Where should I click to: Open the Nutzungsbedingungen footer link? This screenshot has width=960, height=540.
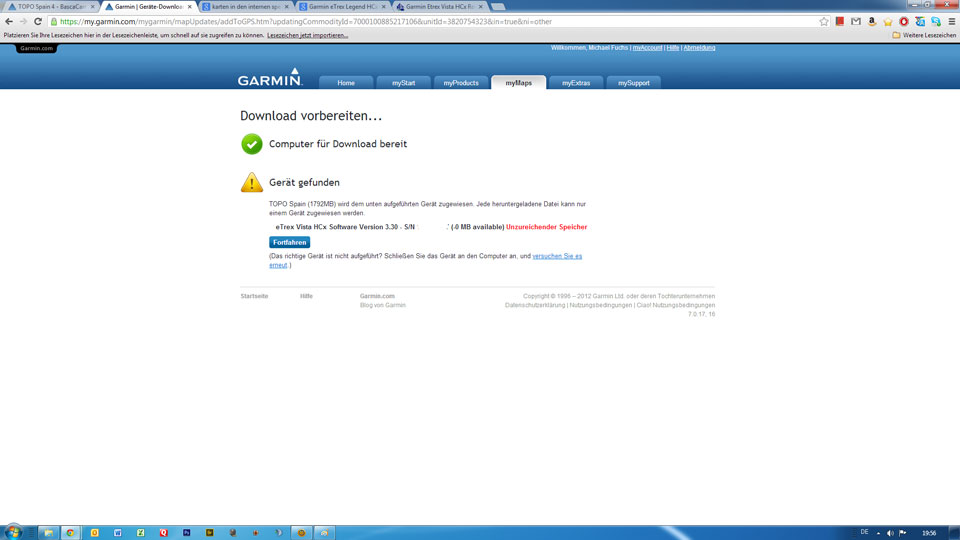601,306
